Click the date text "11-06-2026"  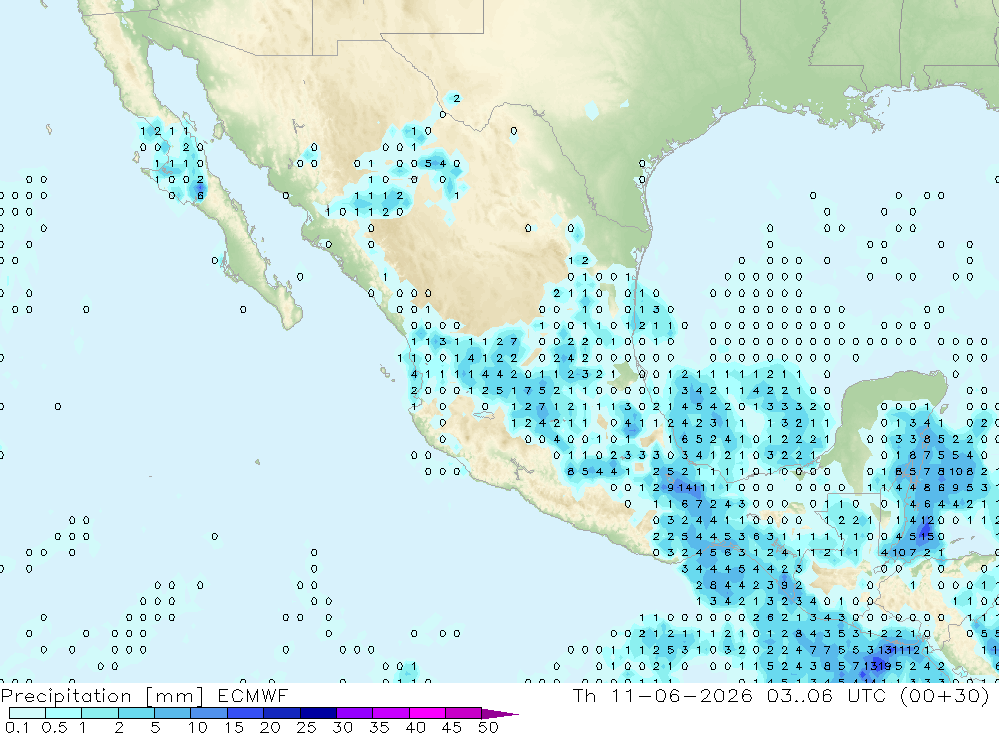682,695
